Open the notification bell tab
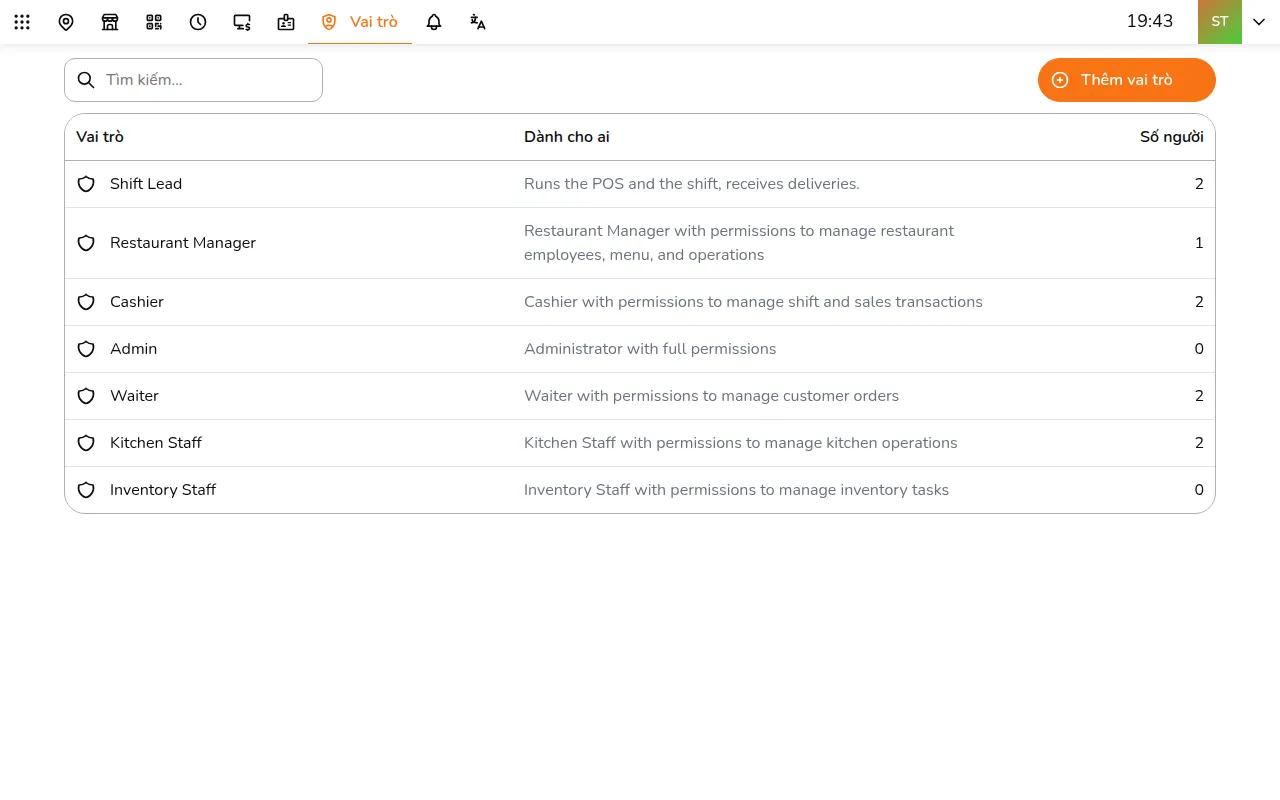This screenshot has width=1280, height=800. point(434,22)
